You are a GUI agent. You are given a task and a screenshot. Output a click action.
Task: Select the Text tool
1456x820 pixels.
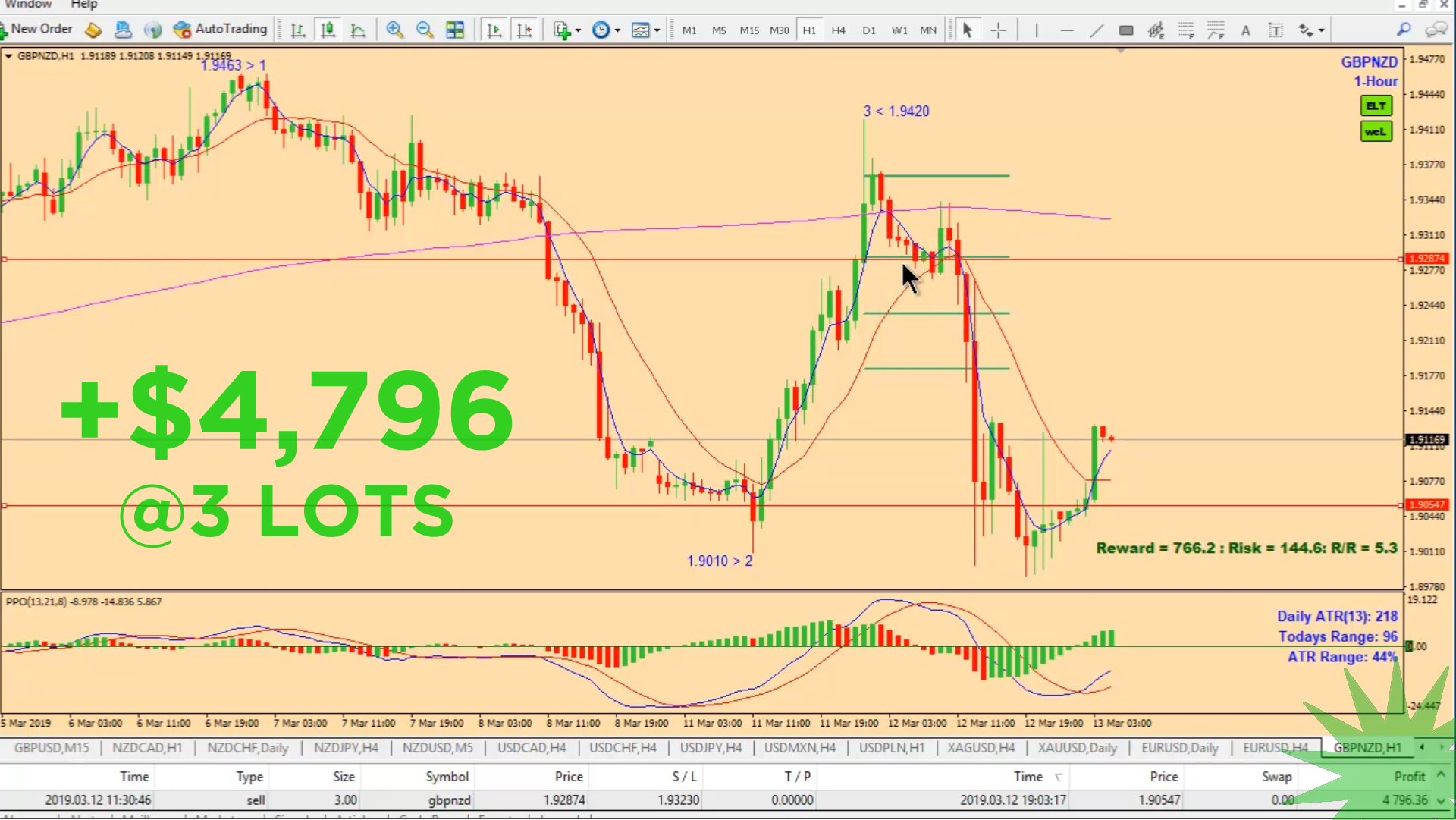[x=1245, y=30]
